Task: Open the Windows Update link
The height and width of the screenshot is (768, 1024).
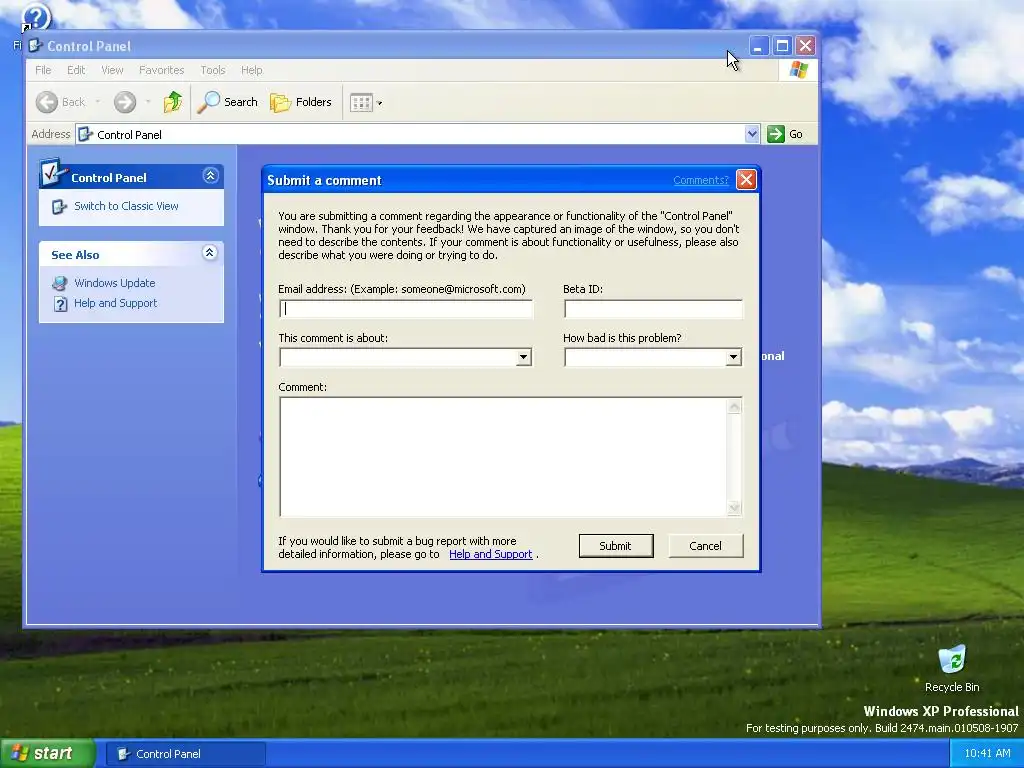Action: [114, 283]
